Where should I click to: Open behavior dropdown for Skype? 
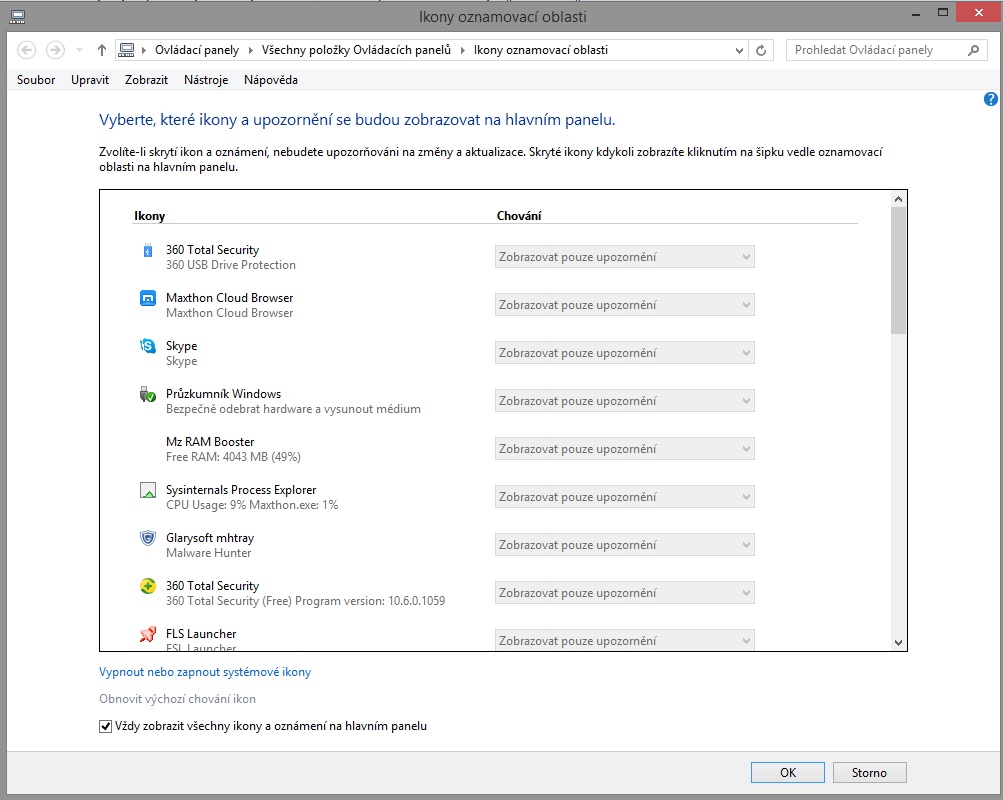point(624,353)
